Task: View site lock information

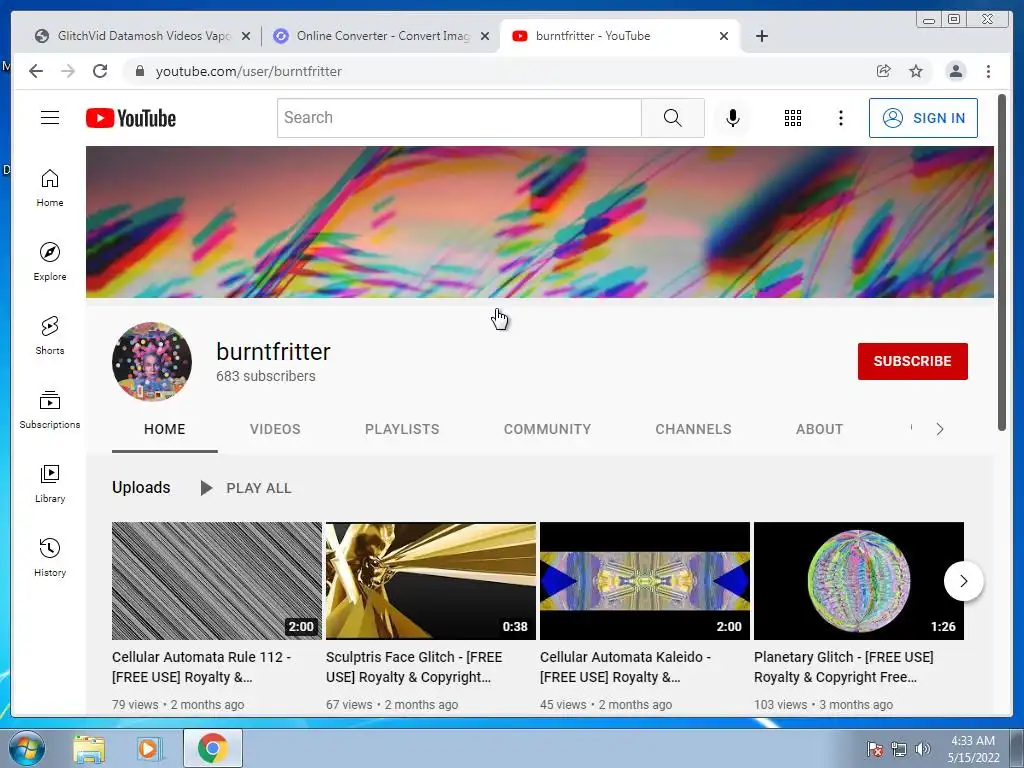Action: pos(139,71)
